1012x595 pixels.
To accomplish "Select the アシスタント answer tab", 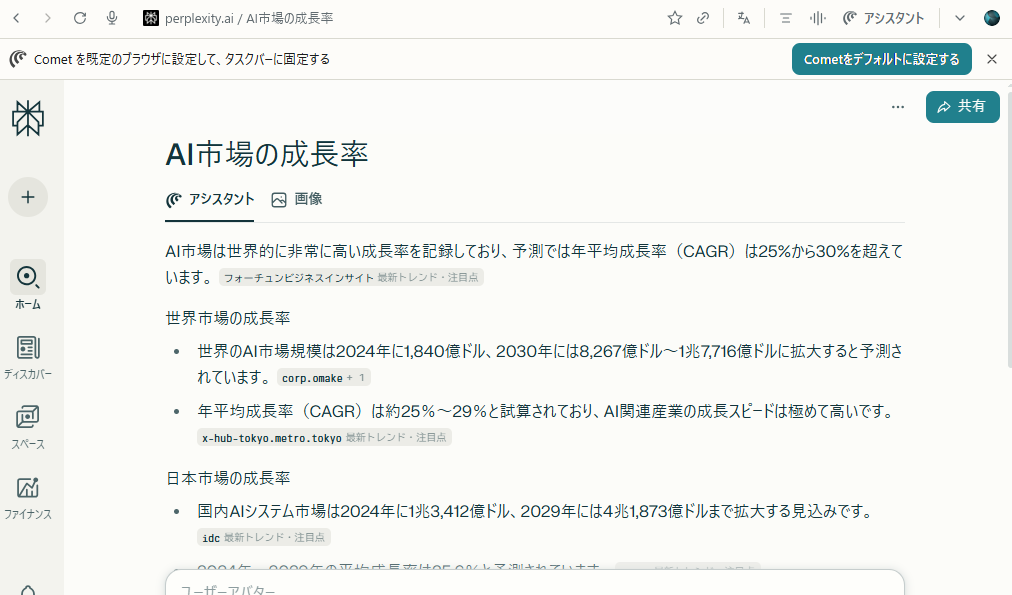I will pyautogui.click(x=210, y=199).
